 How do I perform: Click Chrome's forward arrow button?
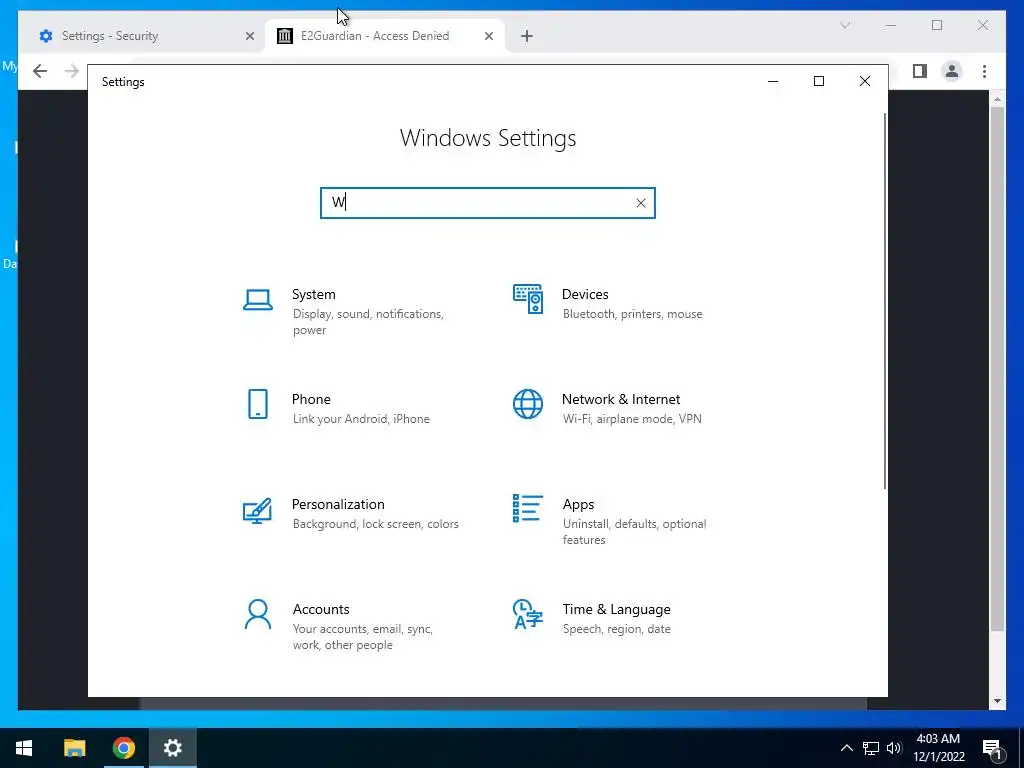click(72, 71)
